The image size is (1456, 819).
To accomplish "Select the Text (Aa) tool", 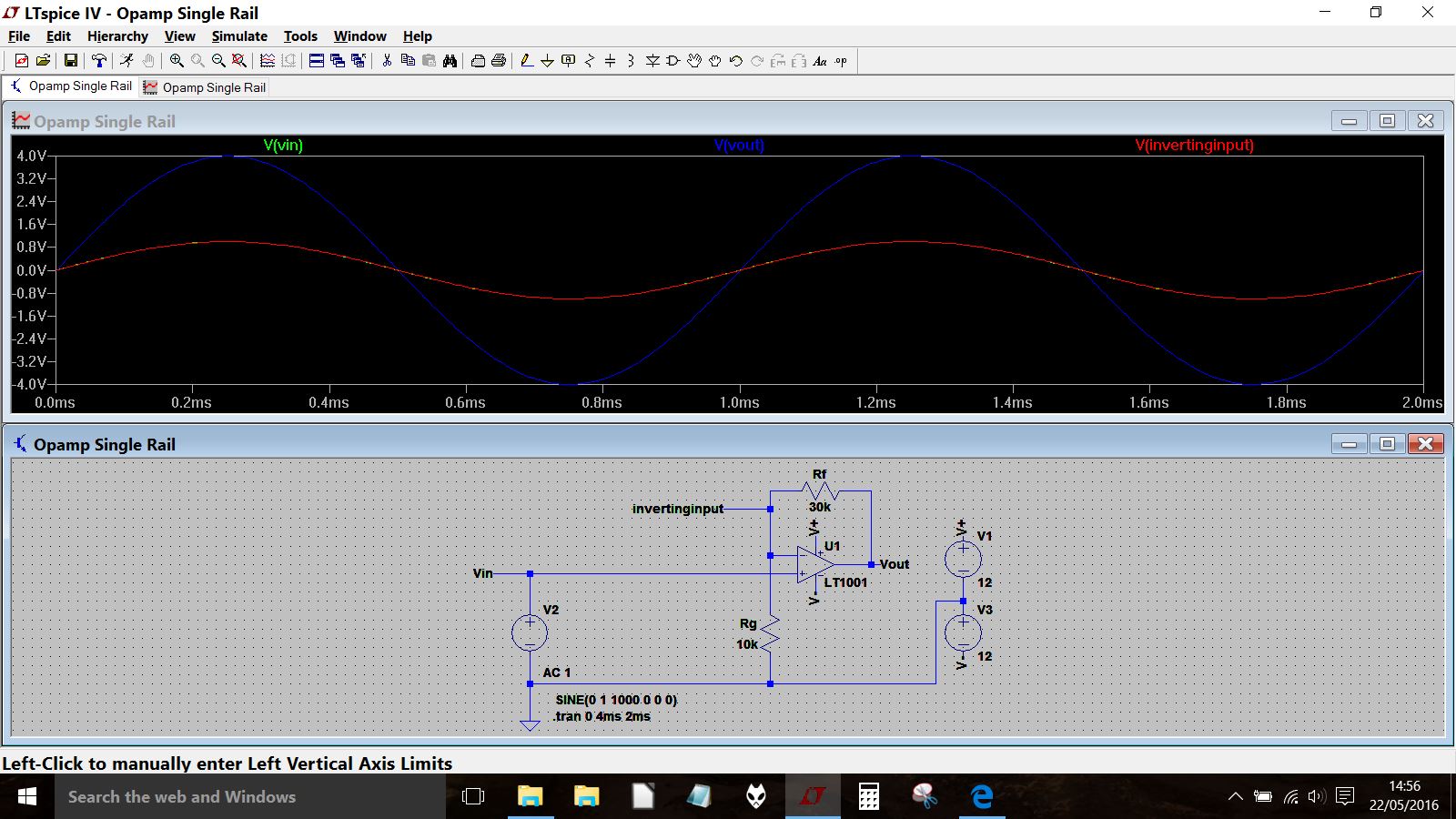I will (x=820, y=61).
